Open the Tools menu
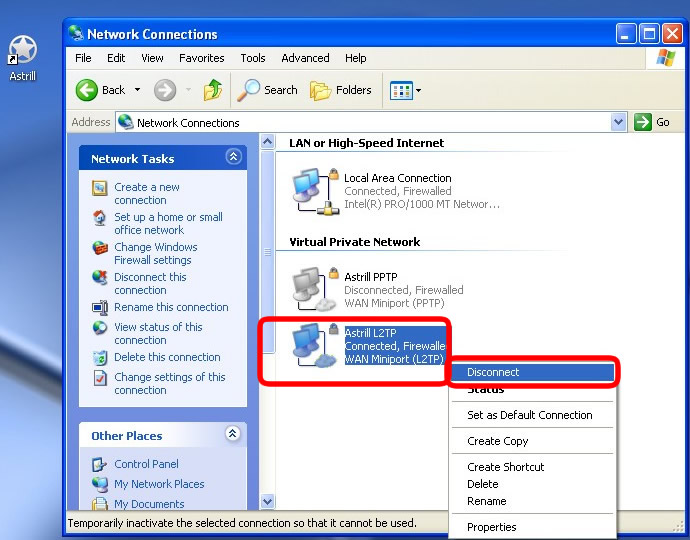690x540 pixels. 253,58
